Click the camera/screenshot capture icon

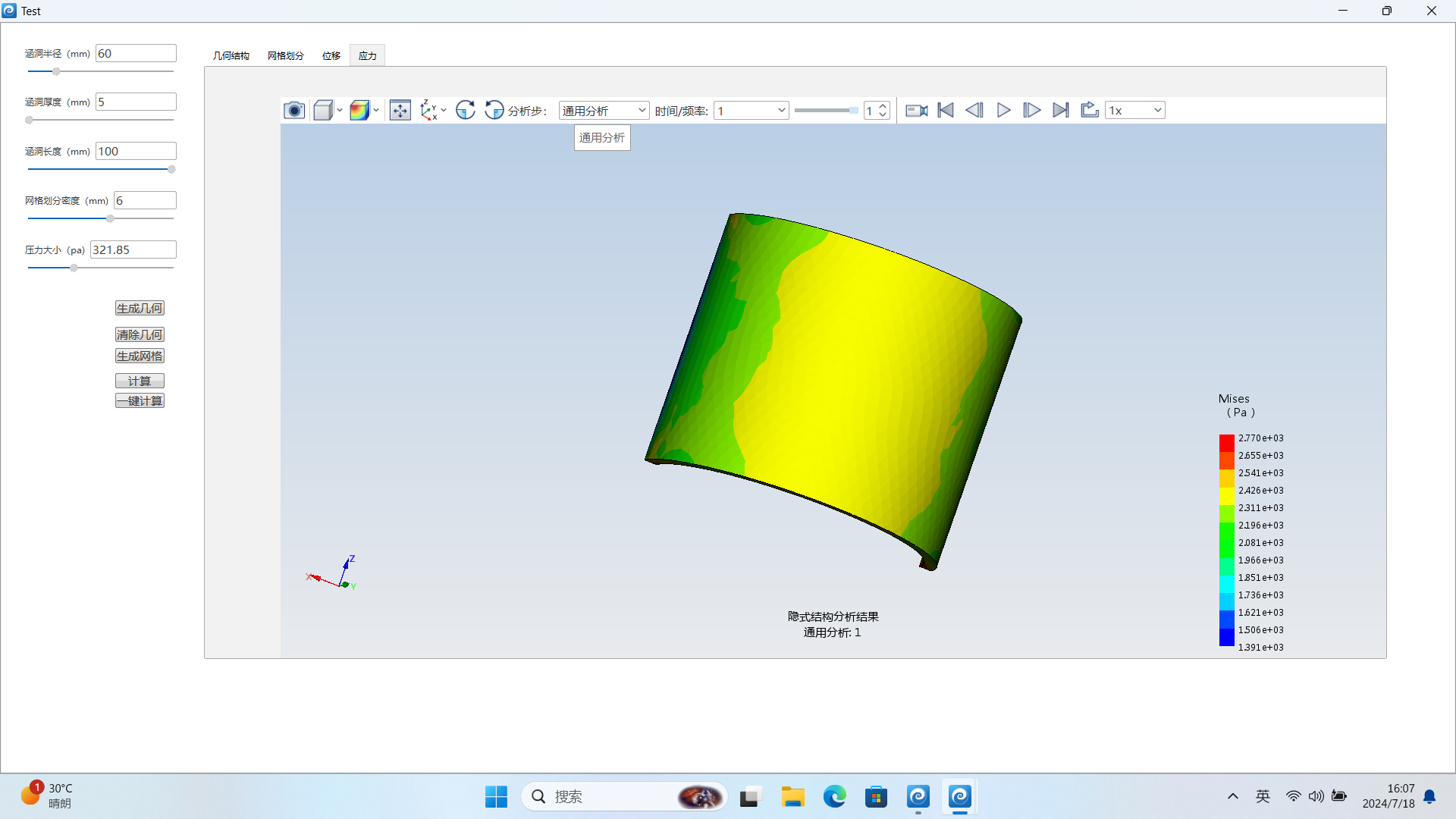294,110
